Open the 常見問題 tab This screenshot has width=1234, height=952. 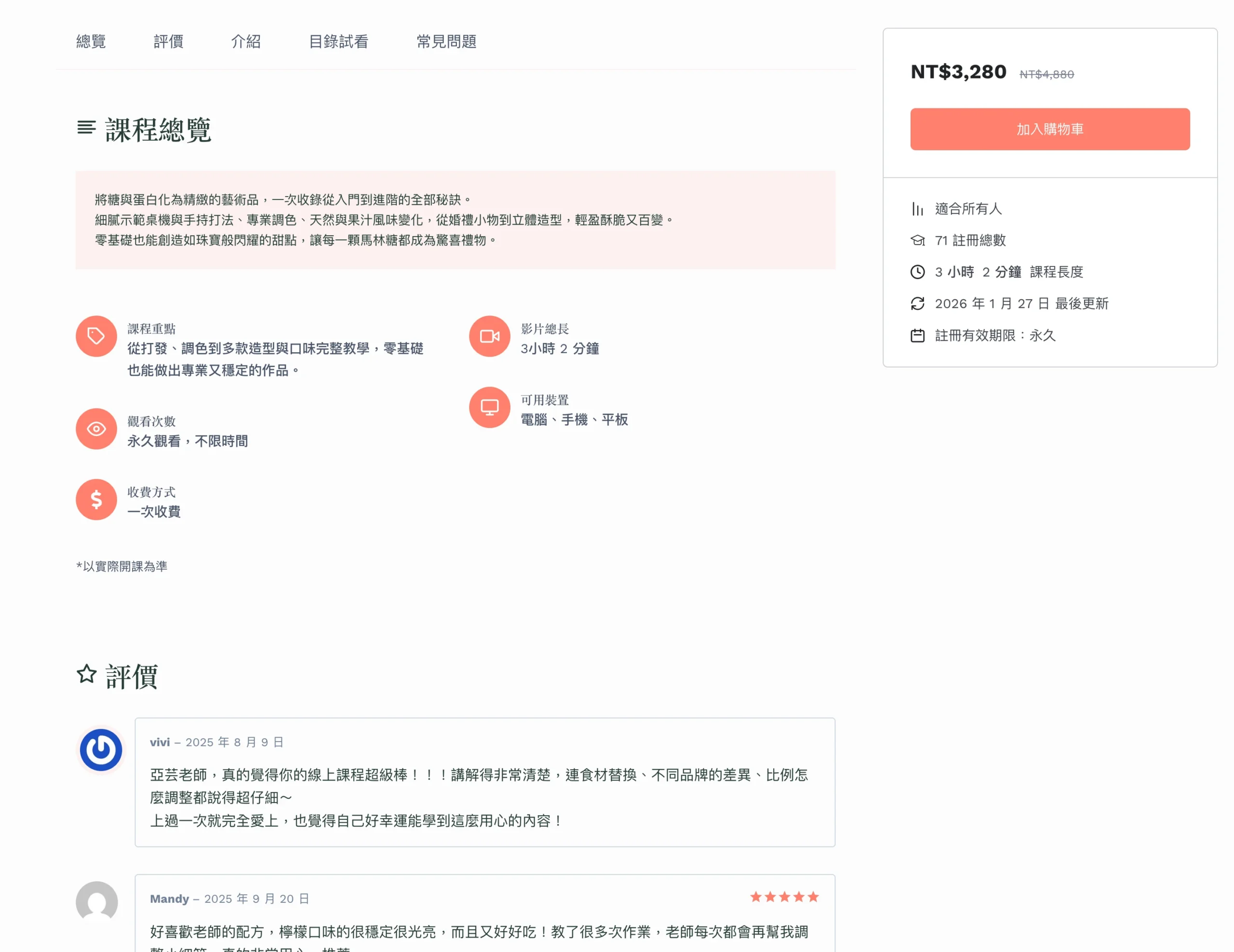click(446, 41)
